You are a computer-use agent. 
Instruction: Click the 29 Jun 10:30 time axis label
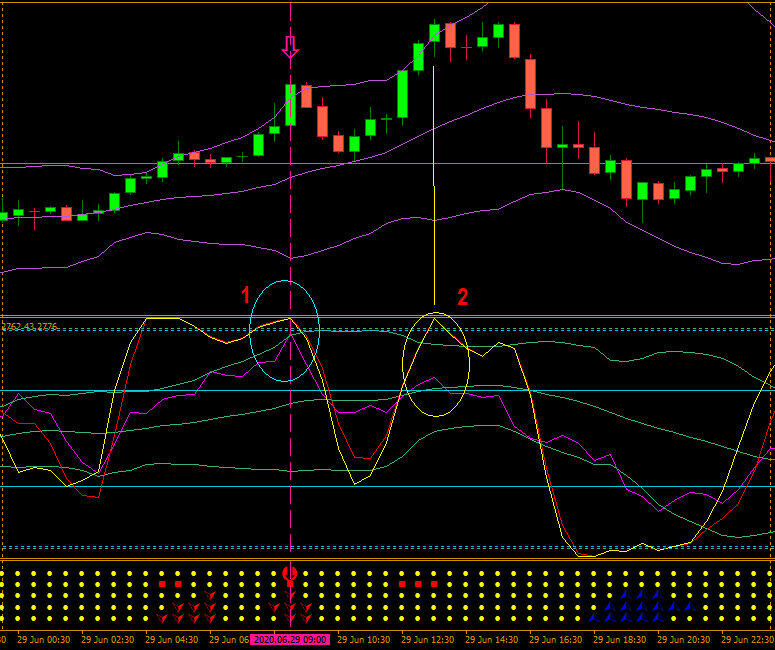(x=364, y=640)
